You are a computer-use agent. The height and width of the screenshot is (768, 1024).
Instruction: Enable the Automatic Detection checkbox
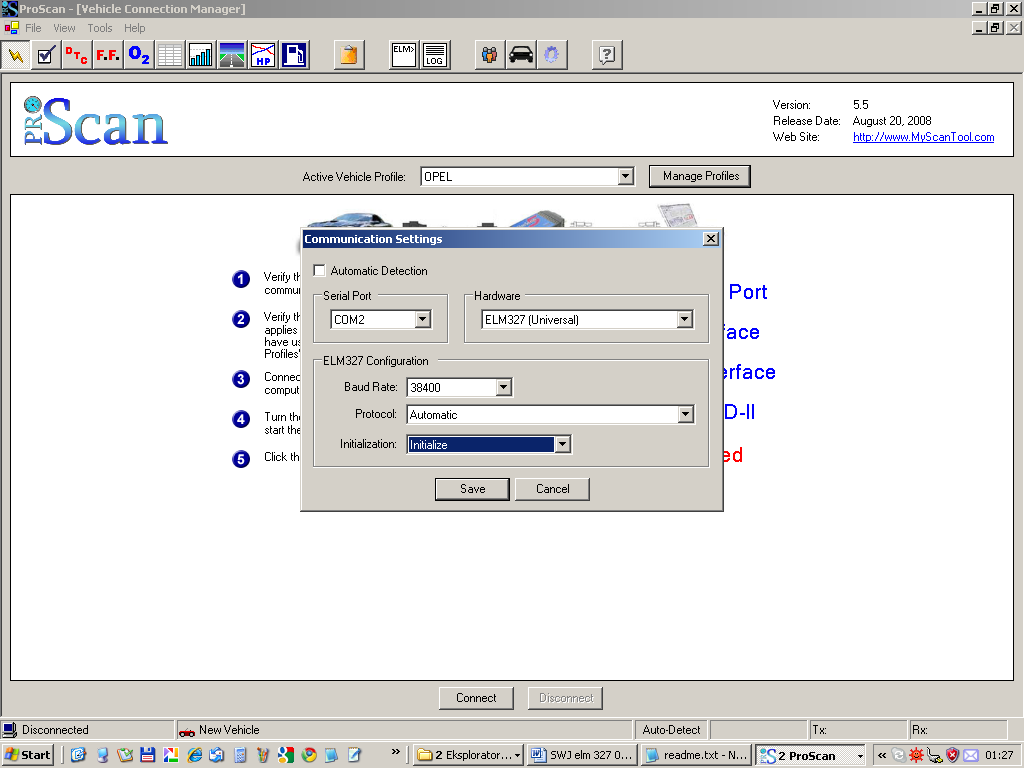point(319,270)
